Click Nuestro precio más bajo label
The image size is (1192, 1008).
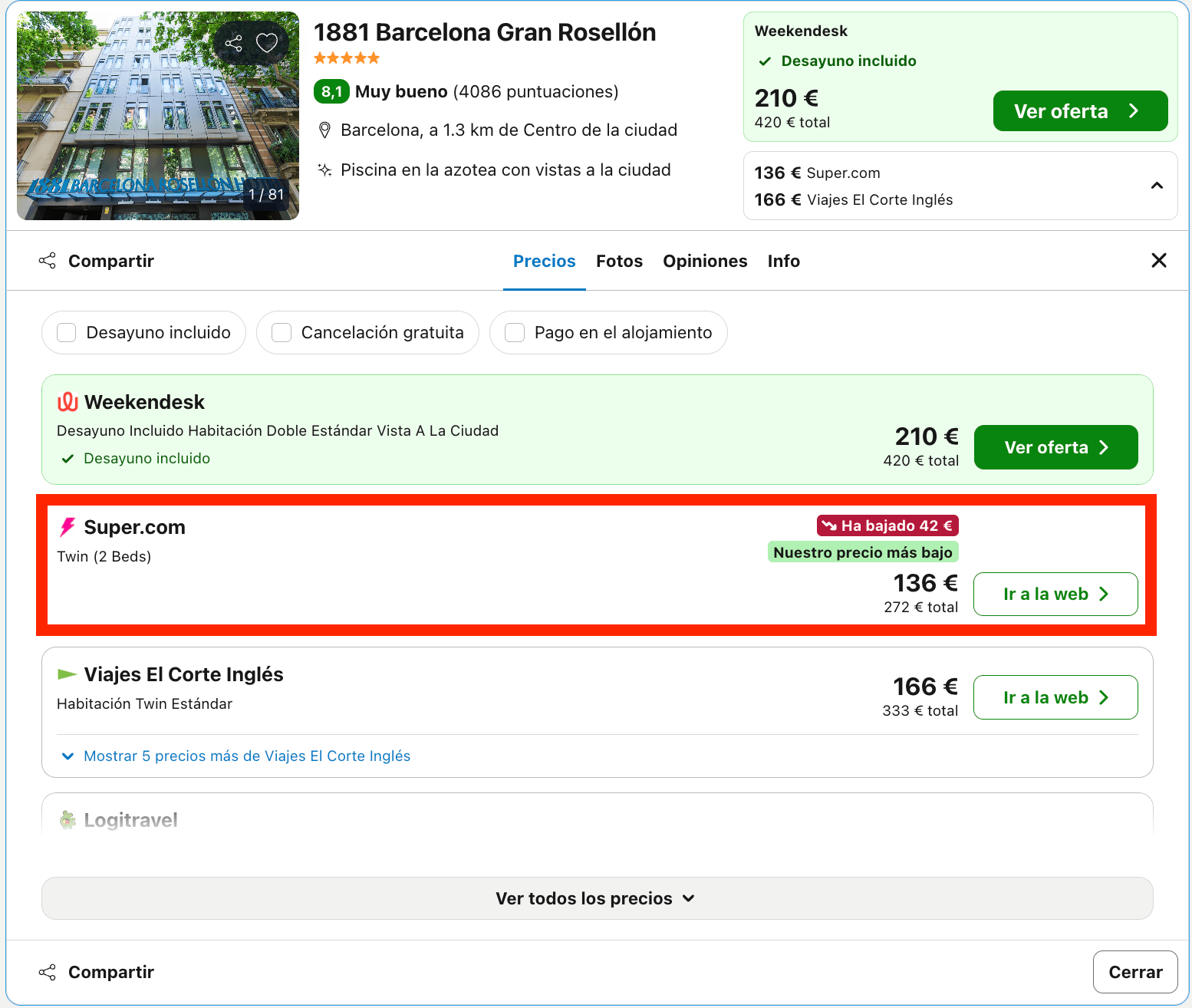tap(863, 552)
